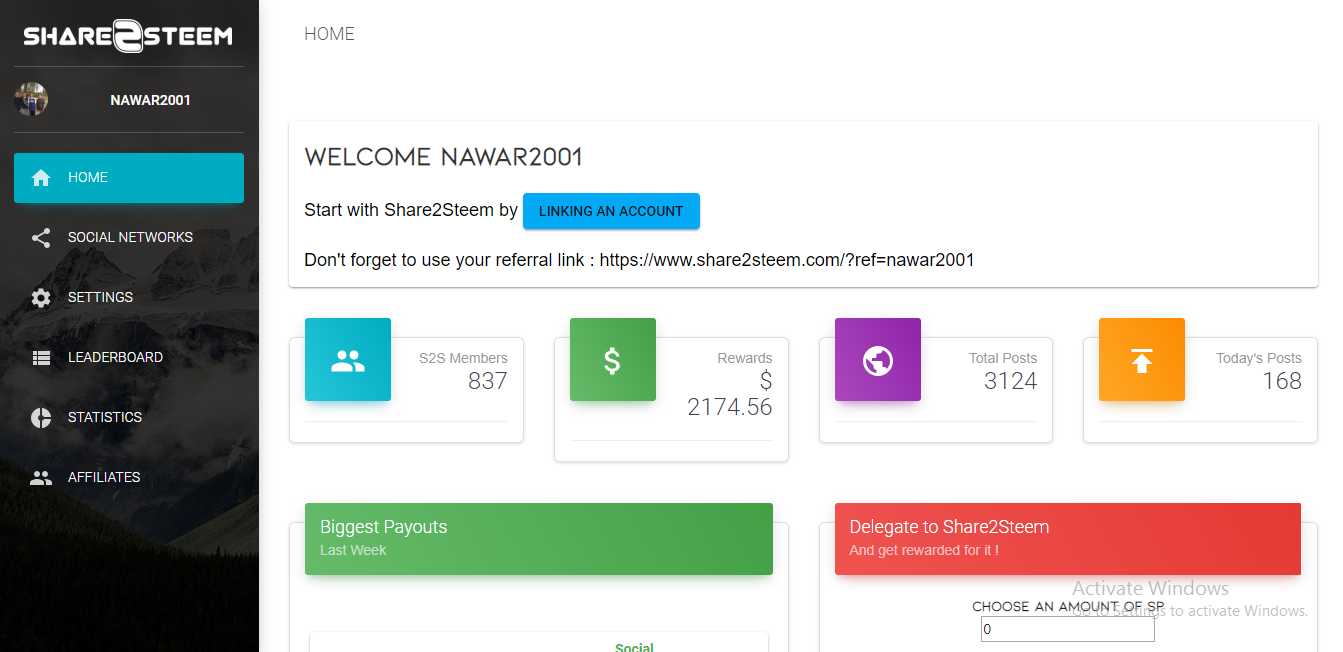Viewport: 1343px width, 652px height.
Task: Click the Settings gear icon
Action: pyautogui.click(x=41, y=298)
